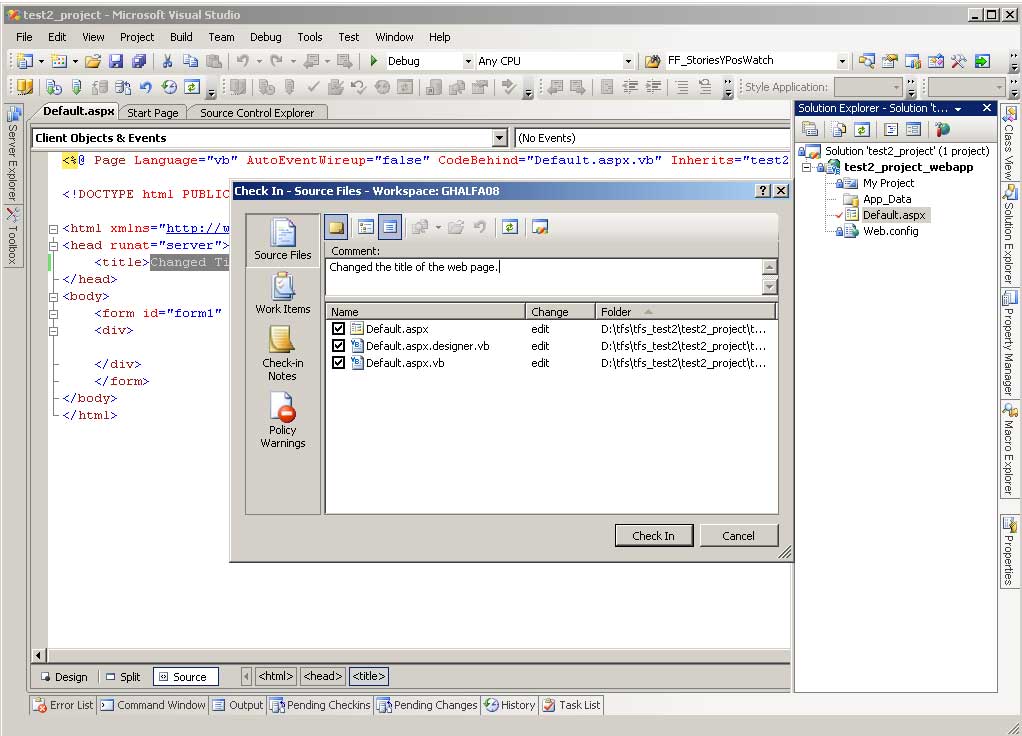
Task: Open the Error List window tab
Action: pyautogui.click(x=64, y=705)
